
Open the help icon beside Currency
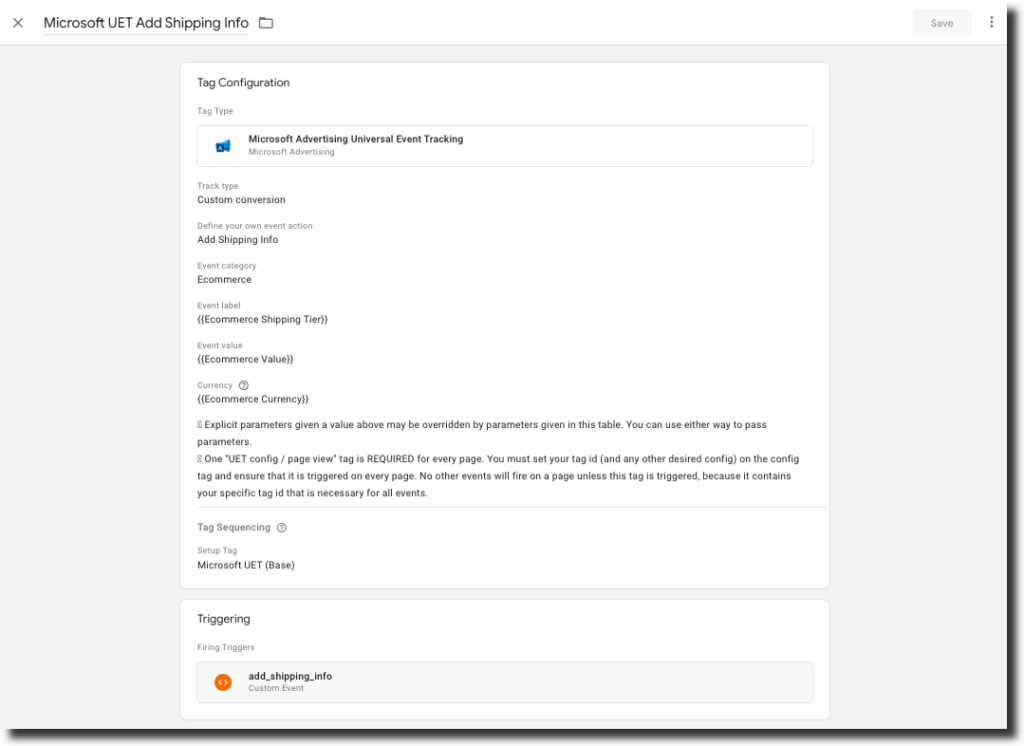click(244, 385)
